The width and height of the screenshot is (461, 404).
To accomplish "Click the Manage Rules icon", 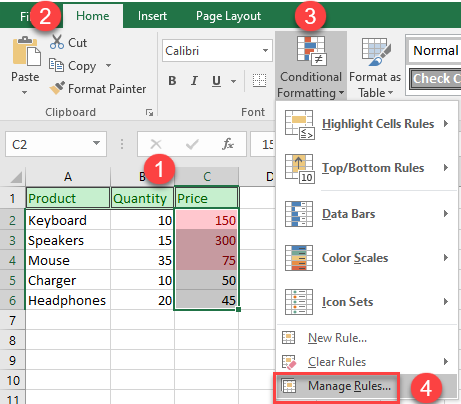I will (x=289, y=386).
